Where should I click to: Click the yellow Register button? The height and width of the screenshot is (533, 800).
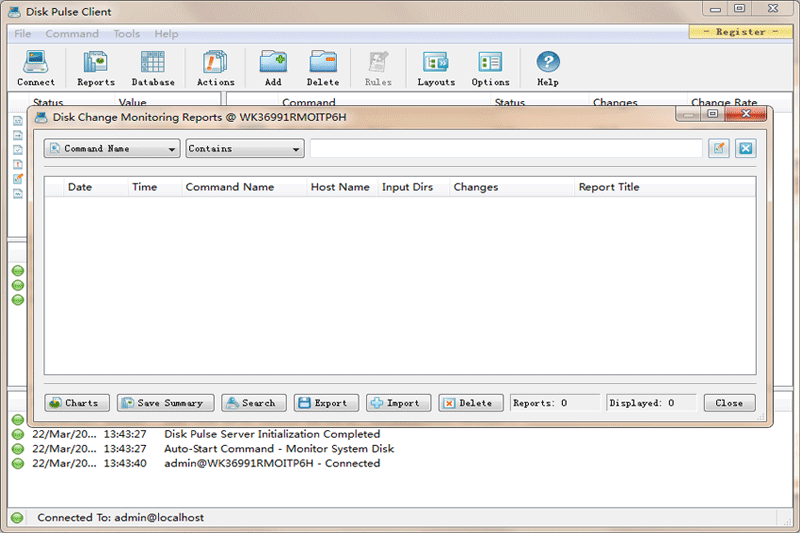point(740,32)
